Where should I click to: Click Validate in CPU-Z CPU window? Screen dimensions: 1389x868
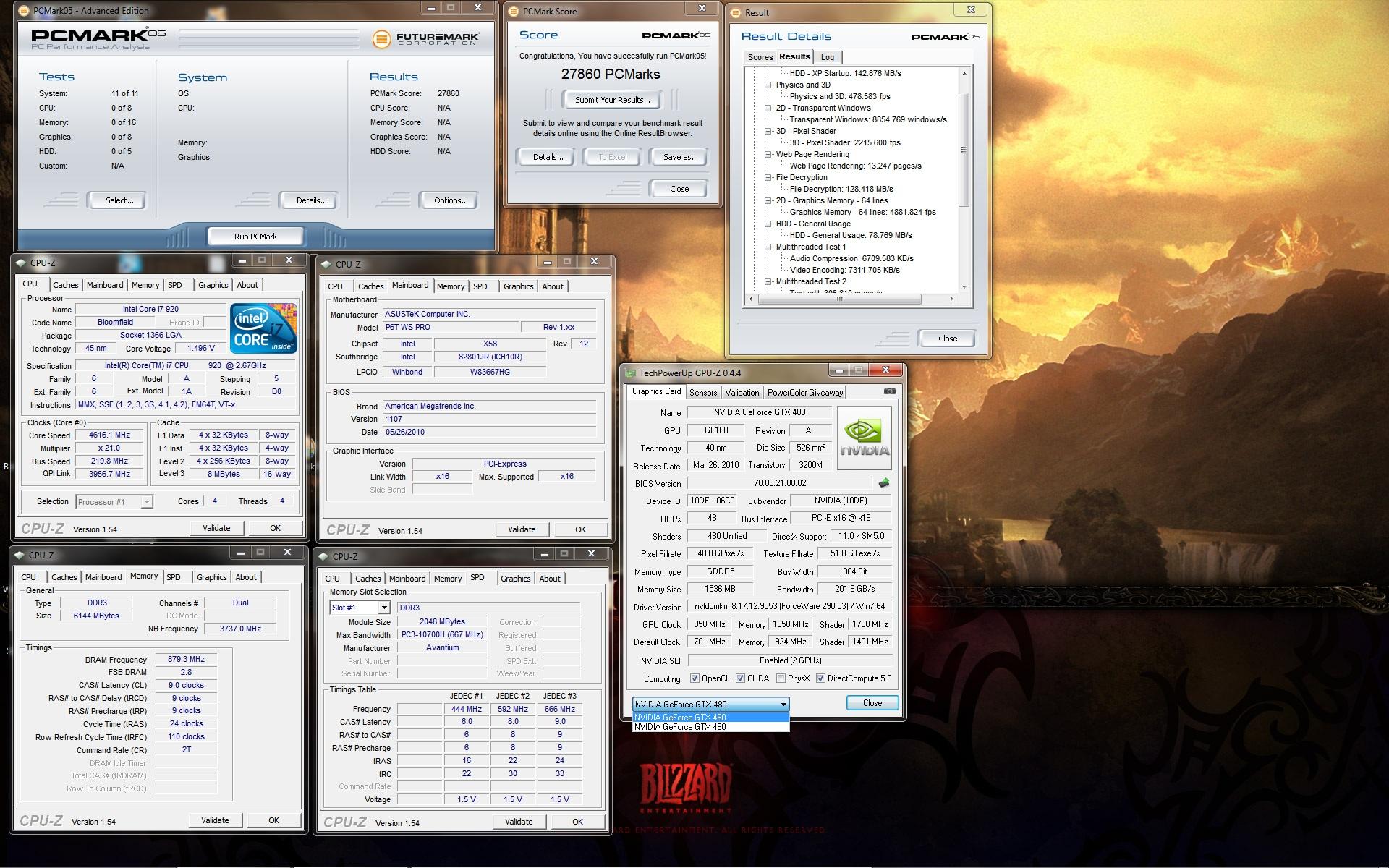point(216,528)
